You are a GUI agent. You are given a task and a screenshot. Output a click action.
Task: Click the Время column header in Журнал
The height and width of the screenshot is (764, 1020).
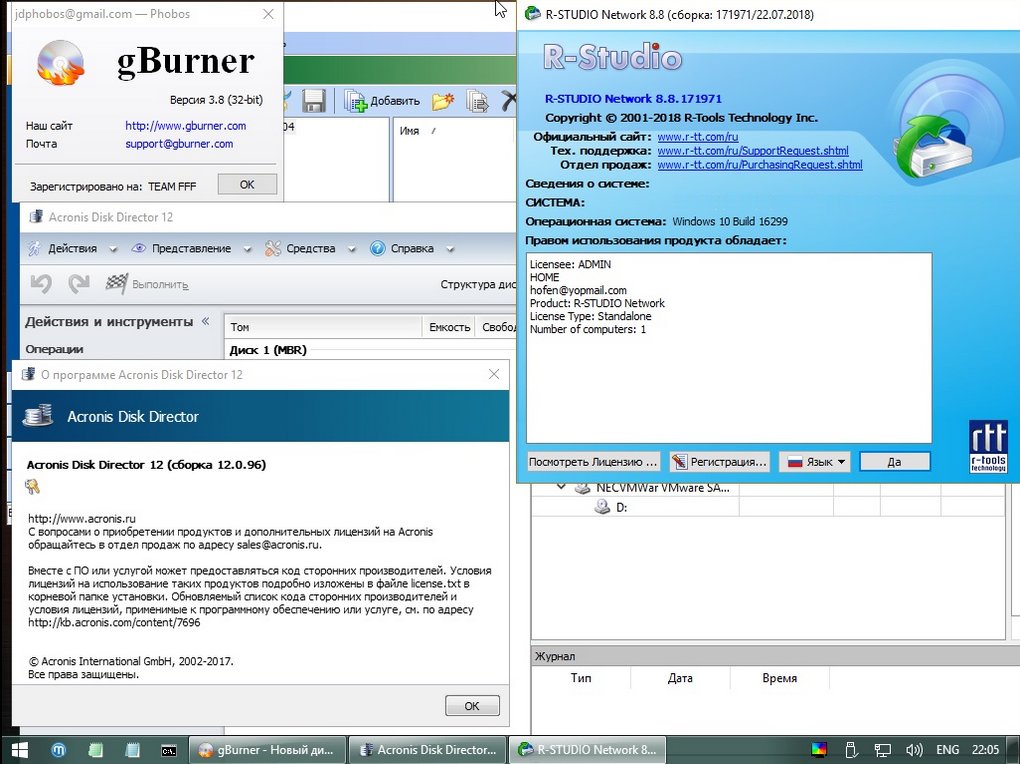pos(779,678)
